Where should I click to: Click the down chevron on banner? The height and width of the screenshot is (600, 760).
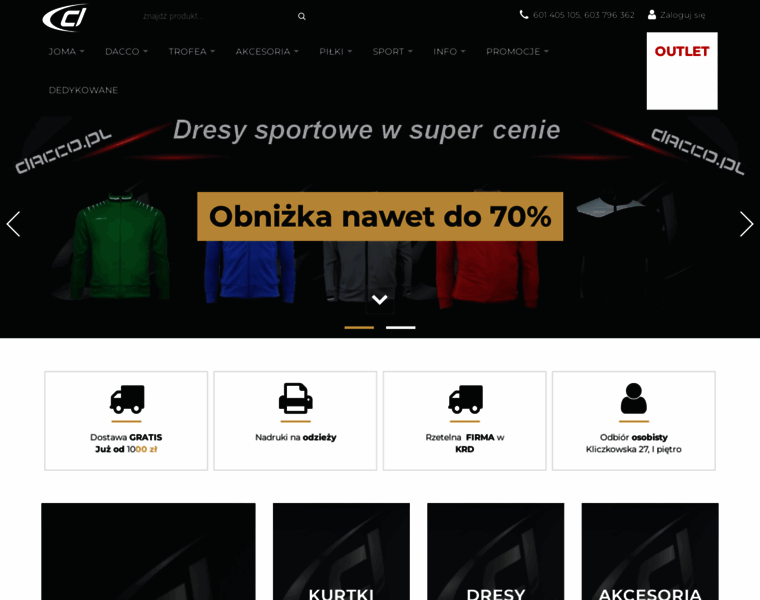click(x=380, y=300)
